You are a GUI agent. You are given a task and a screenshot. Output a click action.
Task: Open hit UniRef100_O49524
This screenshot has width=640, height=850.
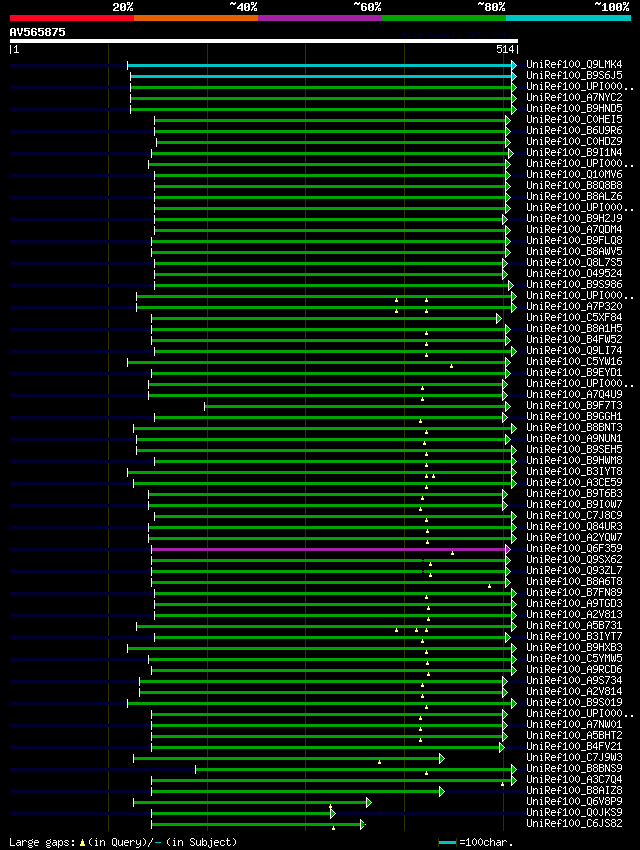(x=574, y=273)
